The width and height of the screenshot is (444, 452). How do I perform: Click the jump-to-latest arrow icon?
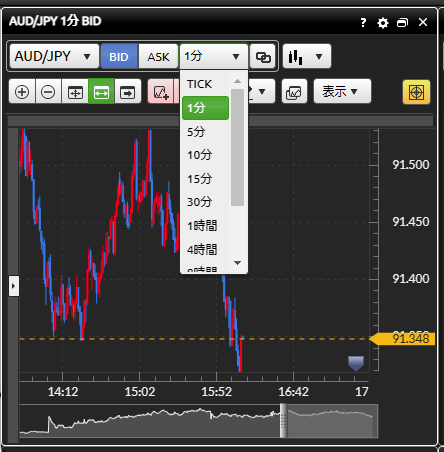pyautogui.click(x=128, y=92)
